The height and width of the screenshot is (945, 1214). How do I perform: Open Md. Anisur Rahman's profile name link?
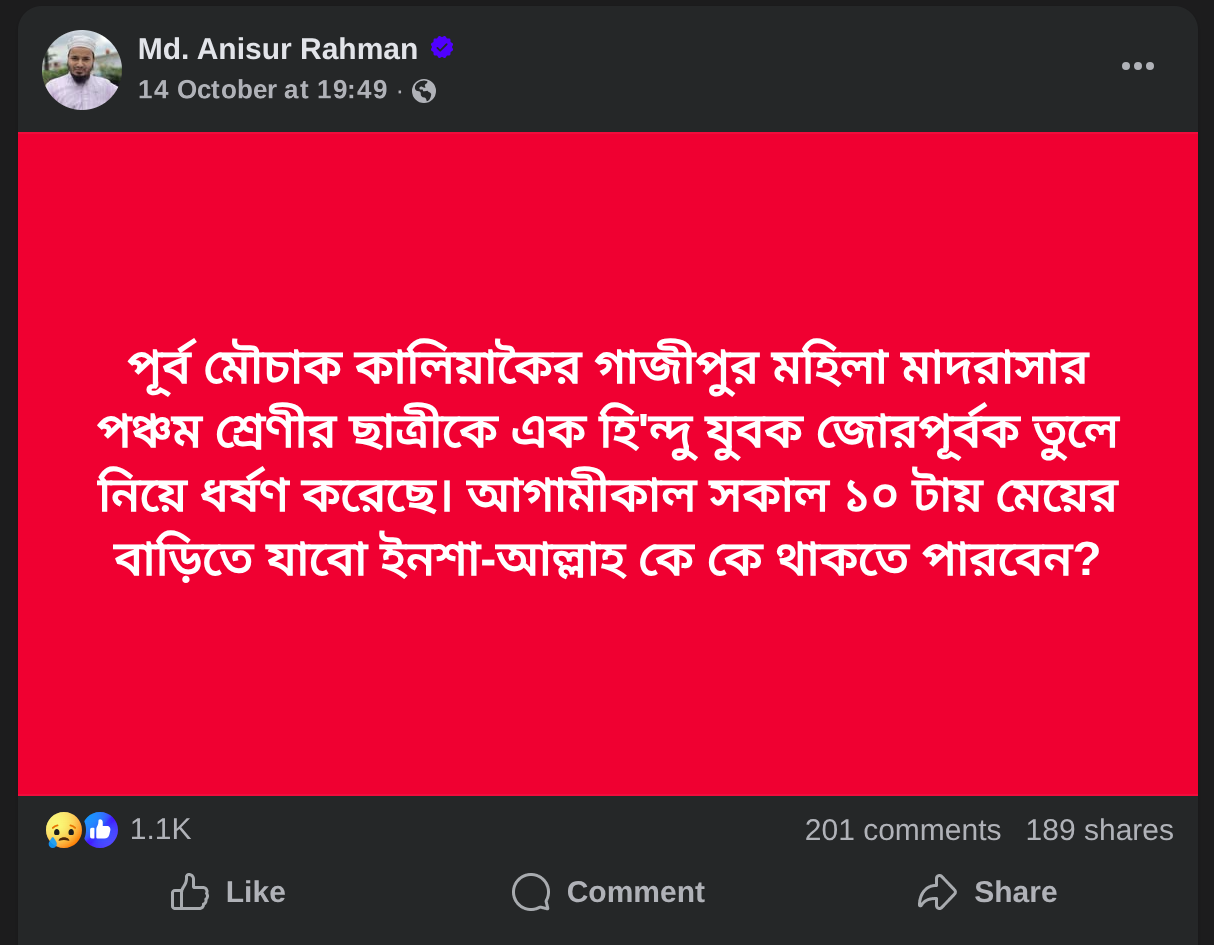point(277,49)
